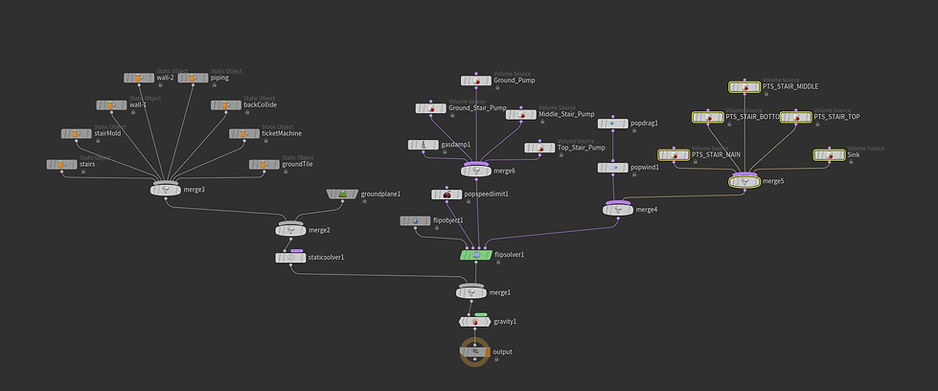Click the 'popspeedlimit1' label text
The width and height of the screenshot is (938, 391).
click(x=486, y=194)
